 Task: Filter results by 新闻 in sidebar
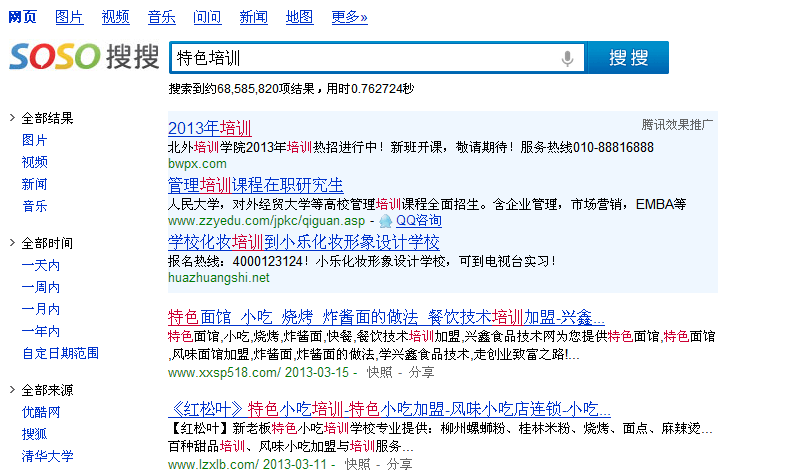(34, 184)
